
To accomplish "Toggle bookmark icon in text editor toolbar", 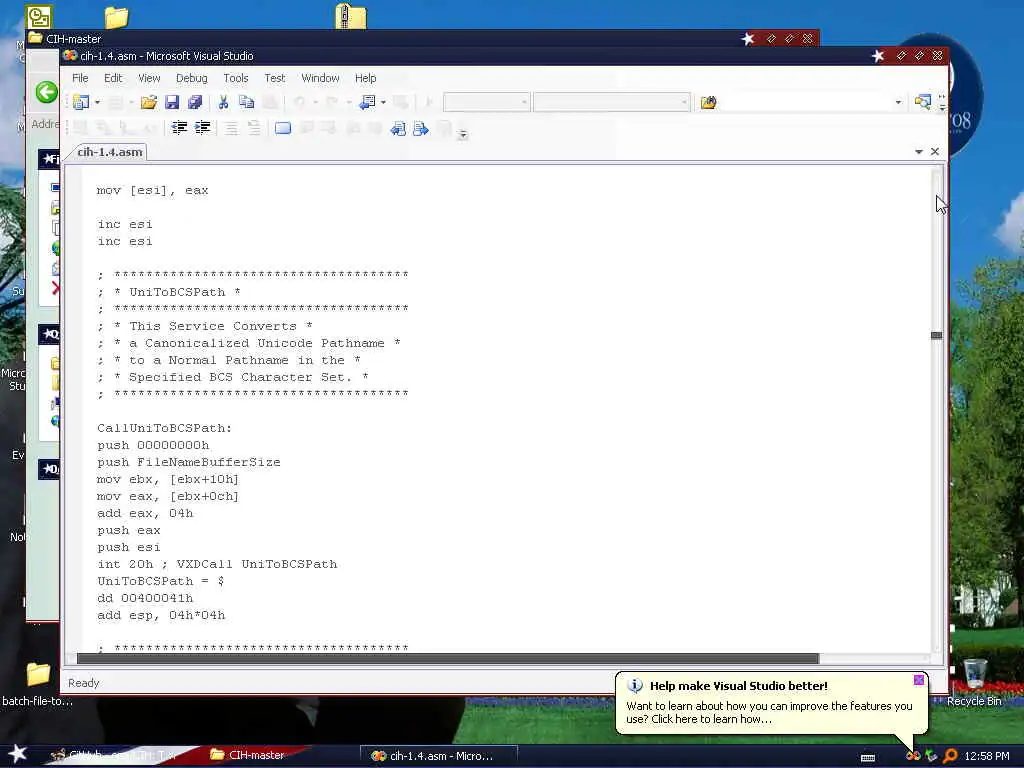I will coord(283,127).
